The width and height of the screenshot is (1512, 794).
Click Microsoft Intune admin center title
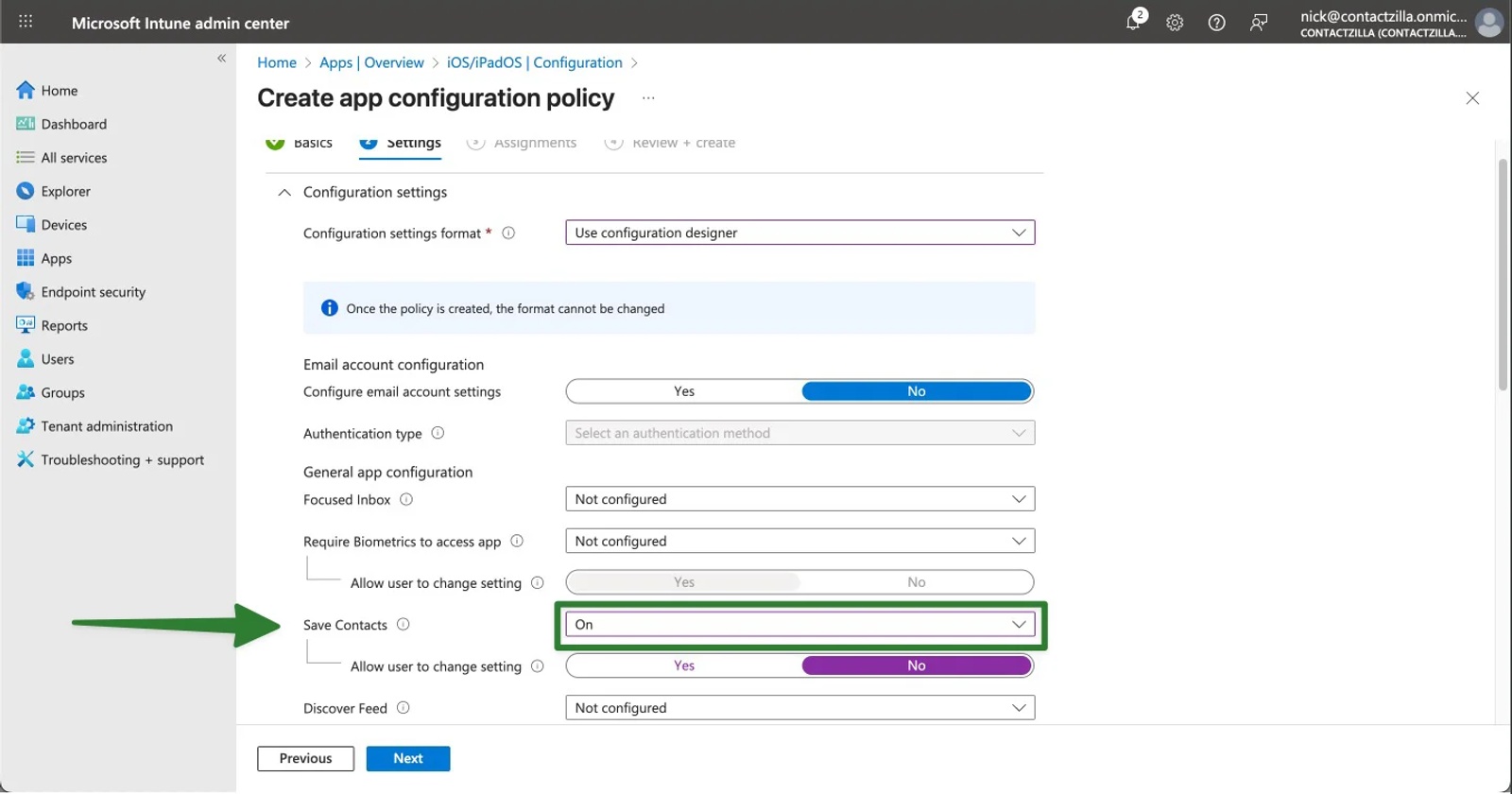pos(180,23)
